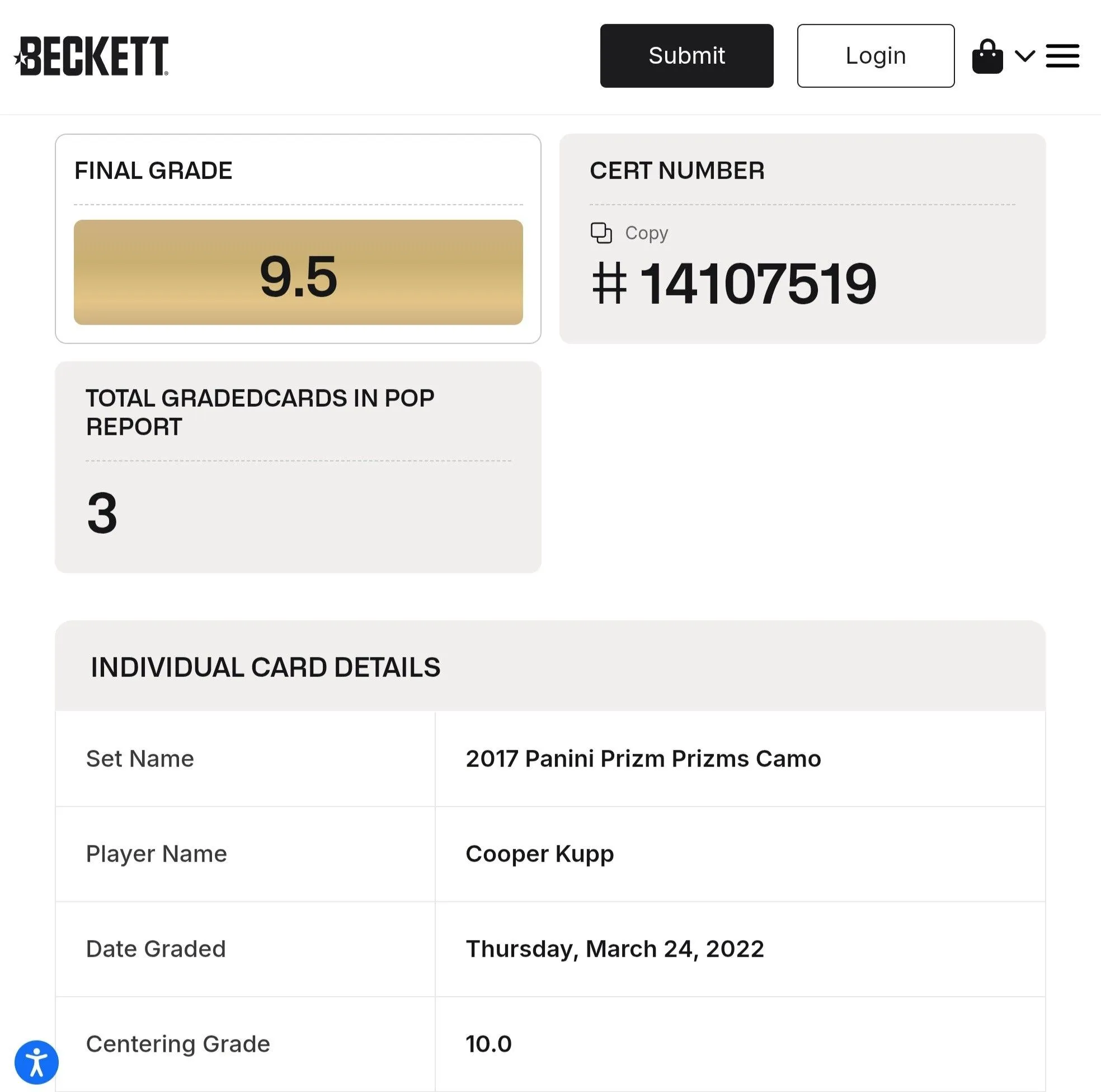Open the accessibility widget icon
The width and height of the screenshot is (1101, 1092).
[36, 1062]
